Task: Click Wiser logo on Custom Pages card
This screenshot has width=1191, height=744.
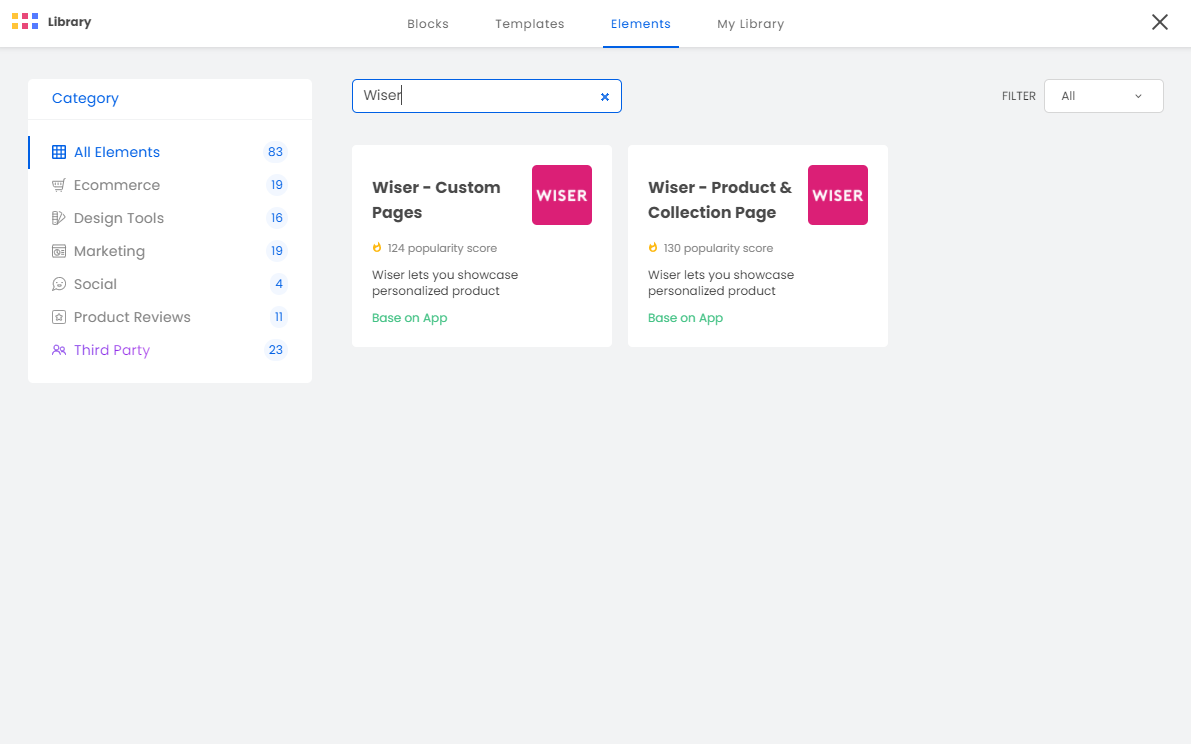Action: coord(561,195)
